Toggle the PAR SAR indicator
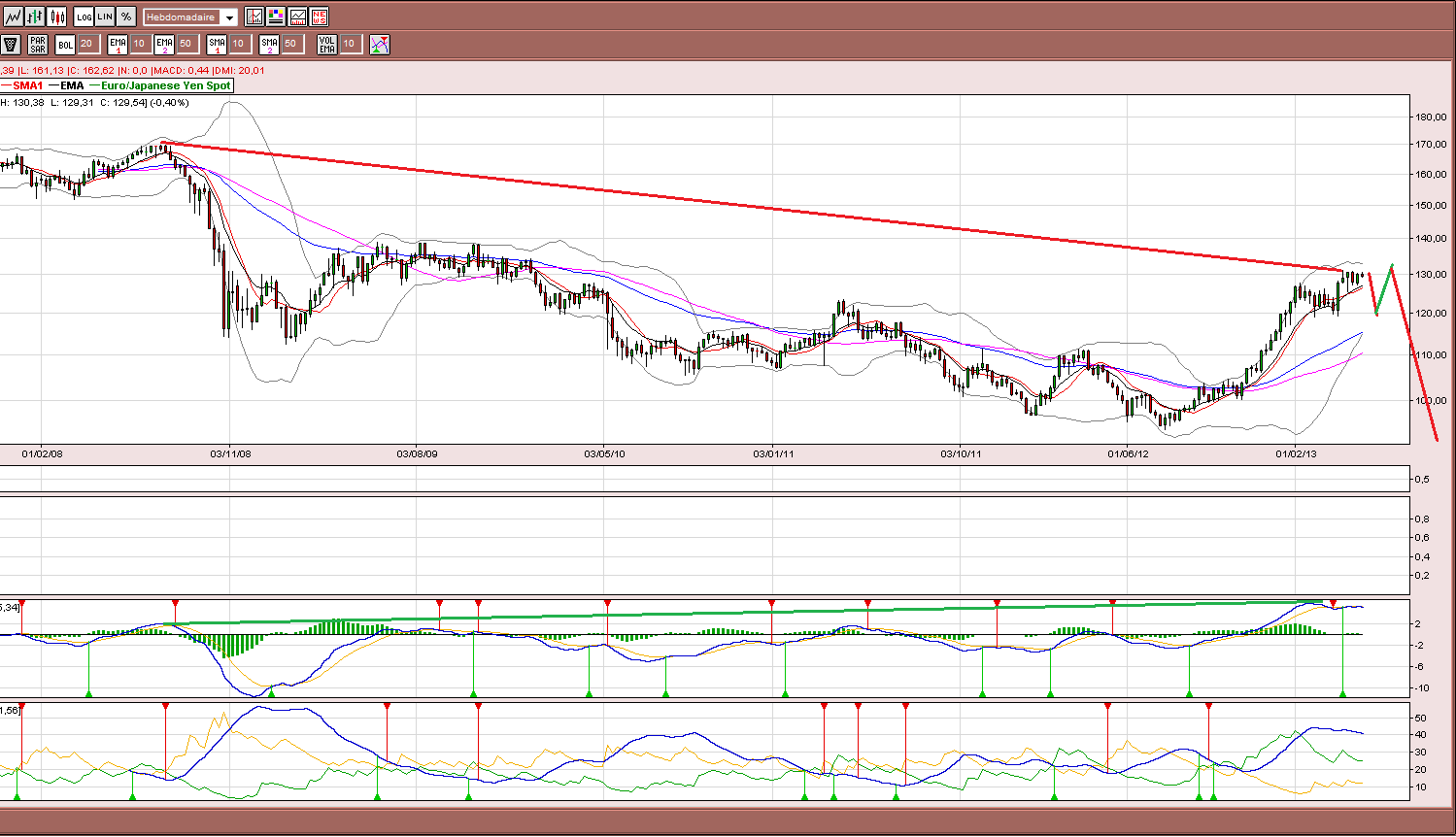1456x837 pixels. point(38,45)
